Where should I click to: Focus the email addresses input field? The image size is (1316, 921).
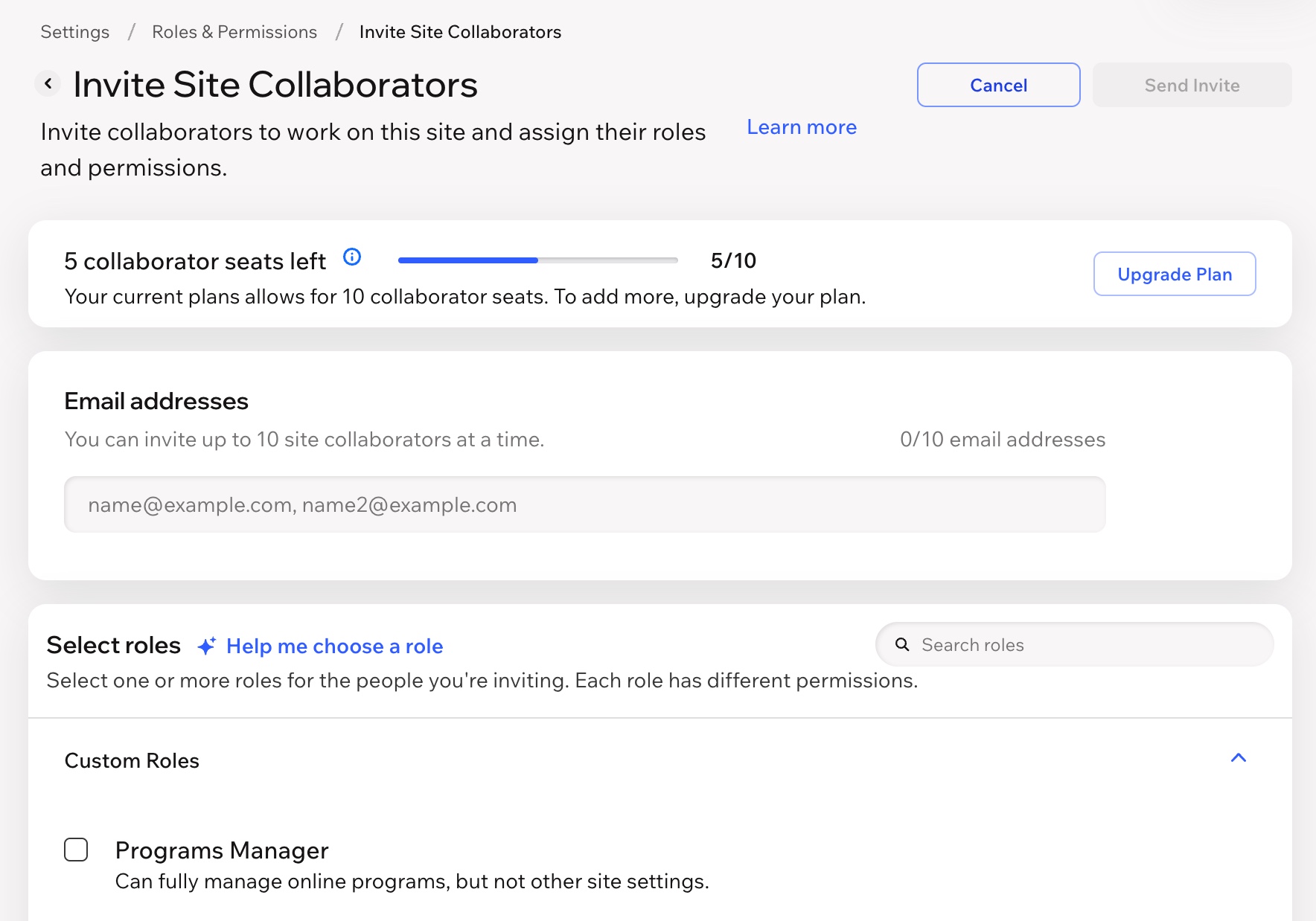pos(585,504)
